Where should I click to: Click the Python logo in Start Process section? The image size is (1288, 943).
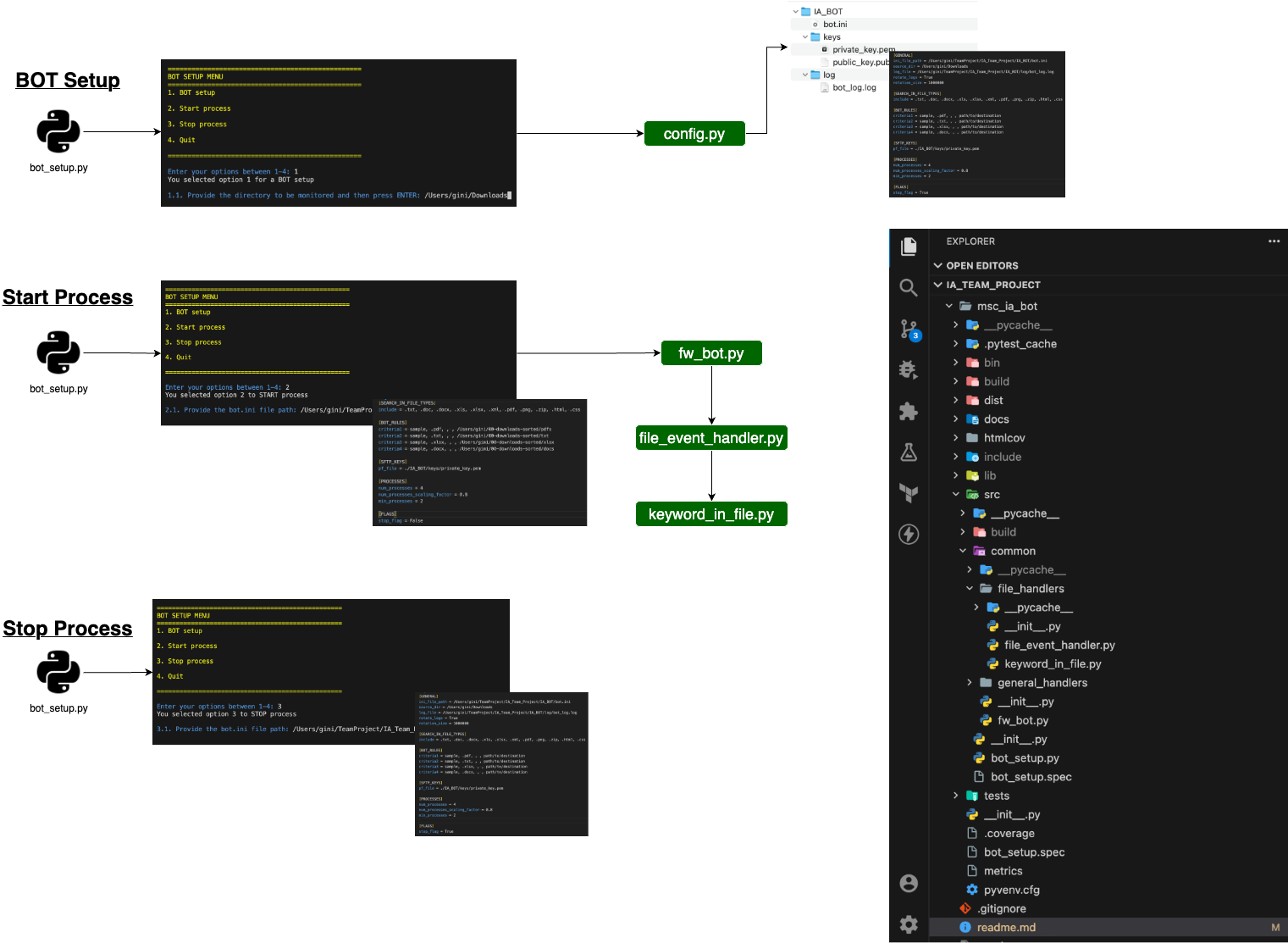click(58, 352)
